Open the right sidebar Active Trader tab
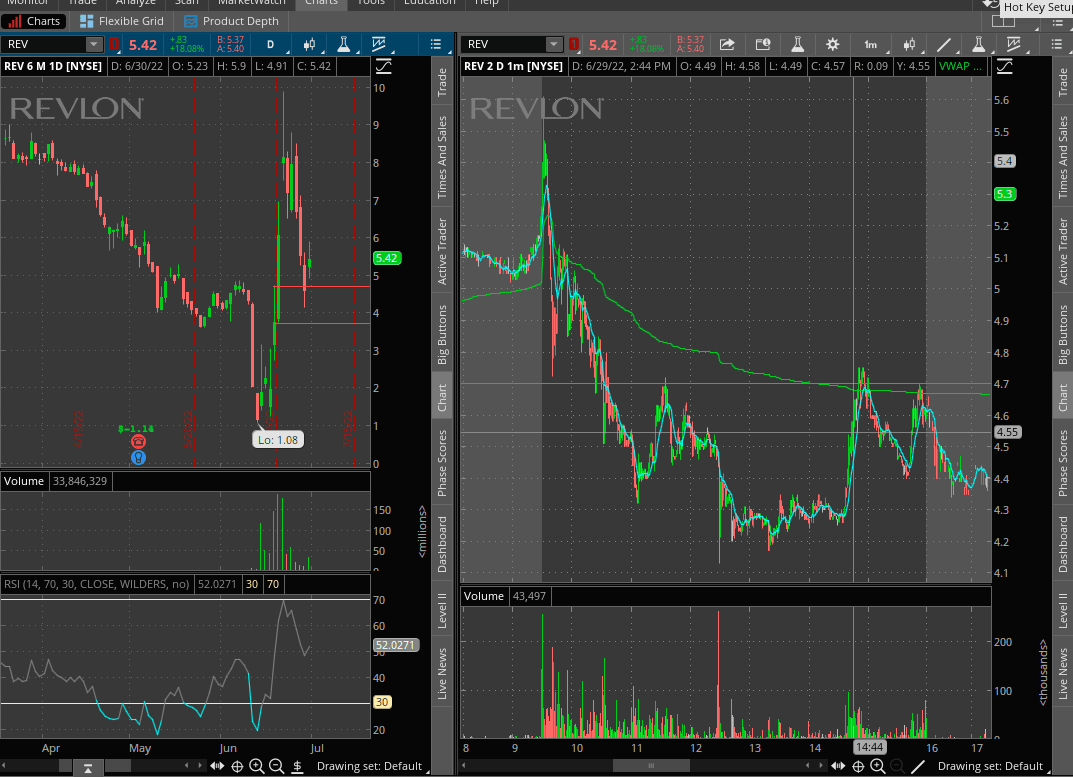The image size is (1073, 777). pos(1063,251)
